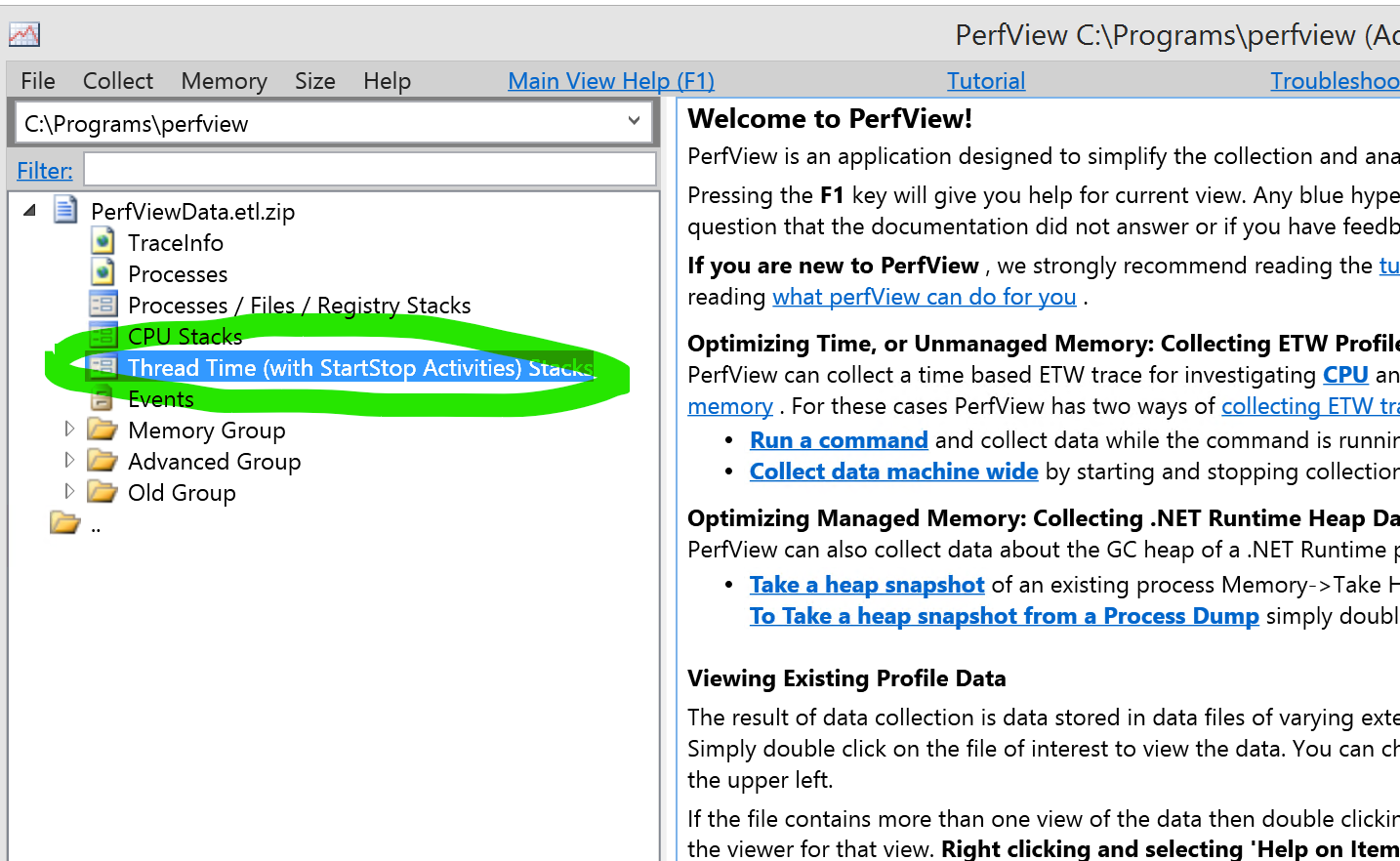
Task: Click the Thread Time Stacks view icon
Action: click(103, 366)
